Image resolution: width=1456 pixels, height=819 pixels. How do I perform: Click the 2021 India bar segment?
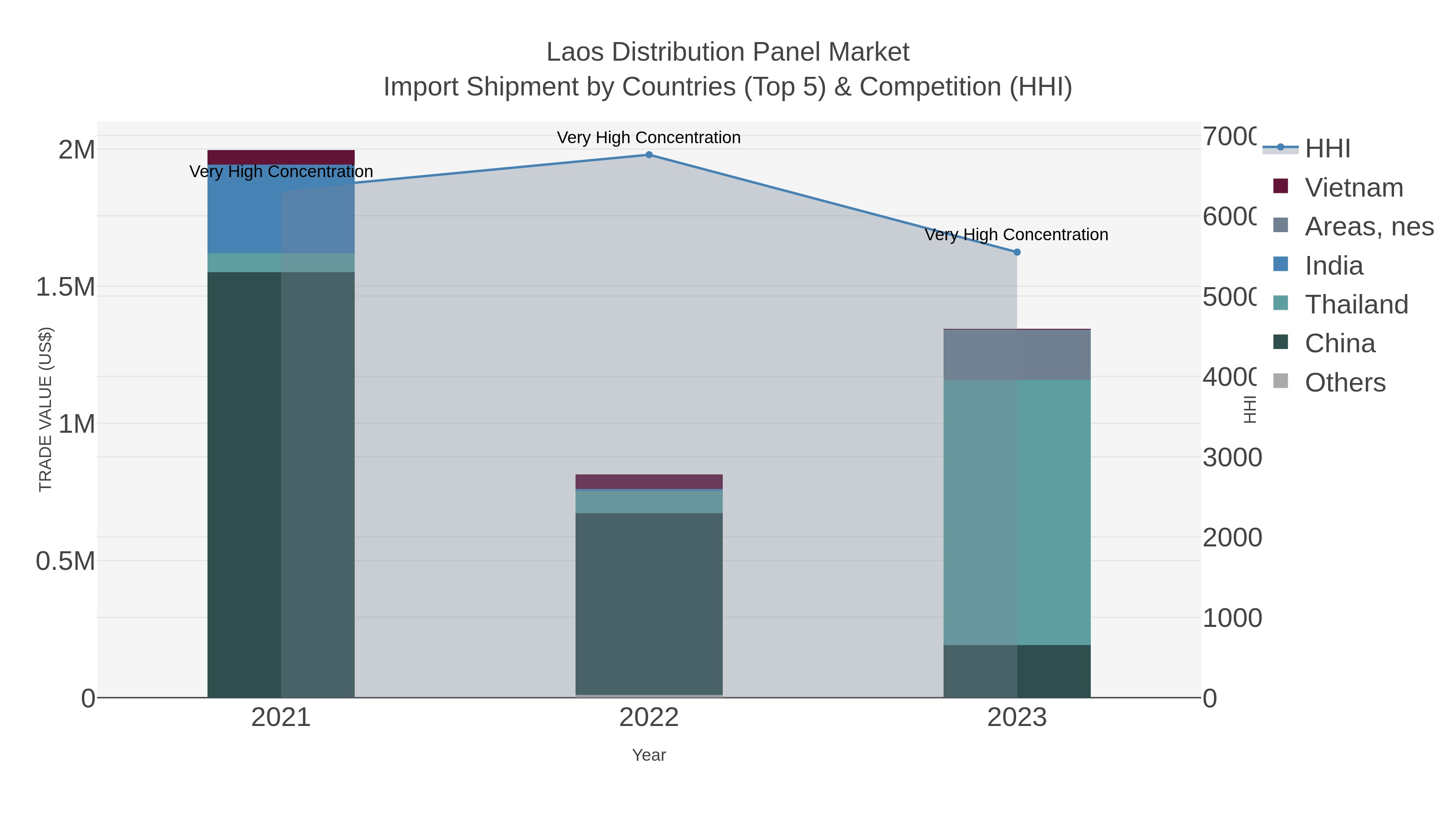[x=281, y=209]
